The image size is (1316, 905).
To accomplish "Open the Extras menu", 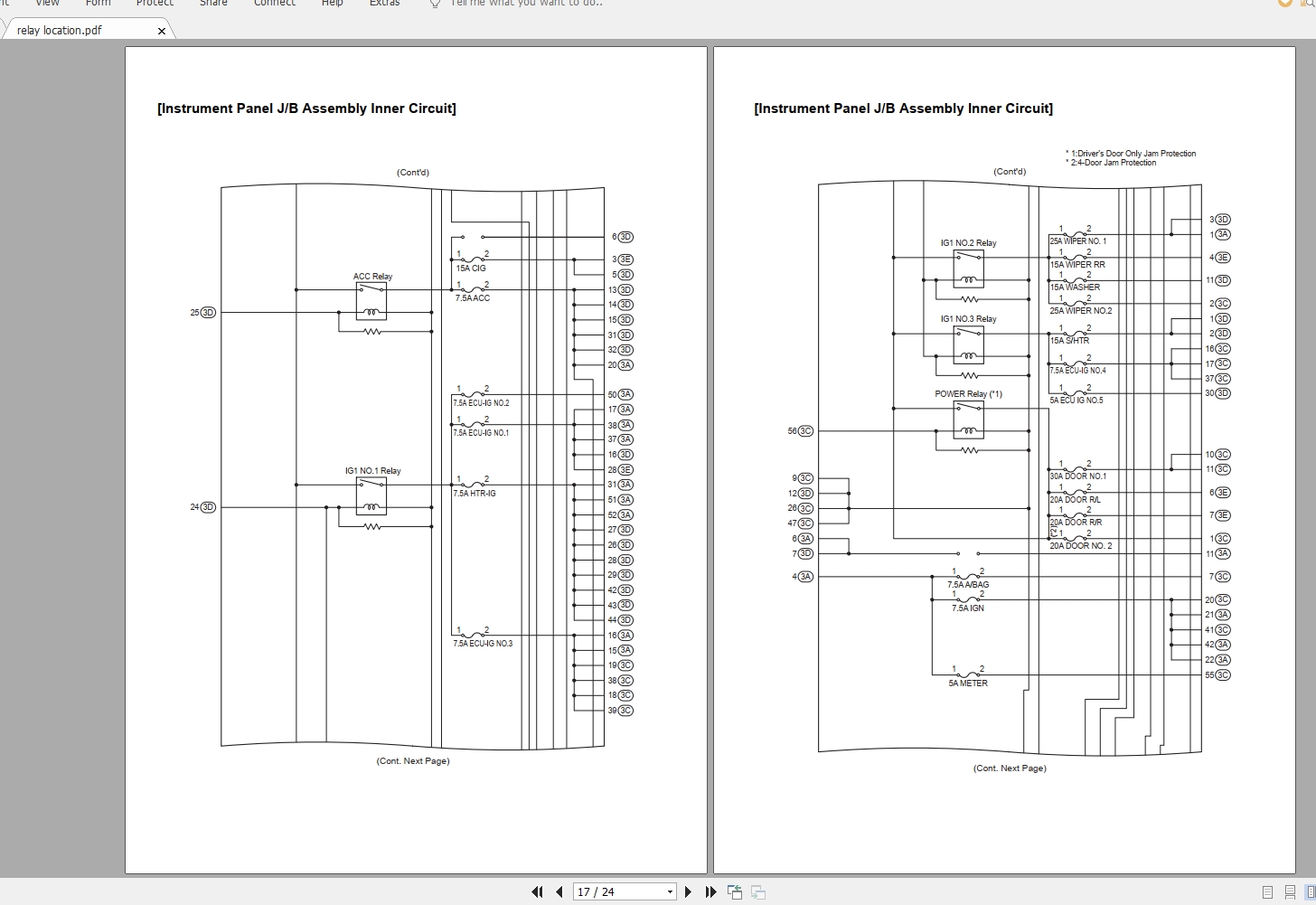I will click(384, 4).
